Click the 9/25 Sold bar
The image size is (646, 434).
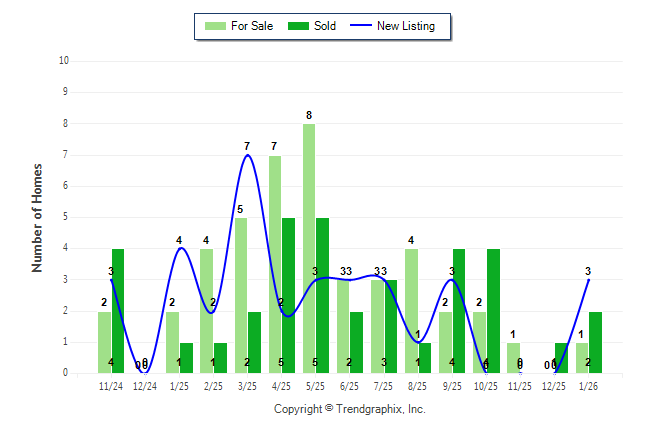459,310
